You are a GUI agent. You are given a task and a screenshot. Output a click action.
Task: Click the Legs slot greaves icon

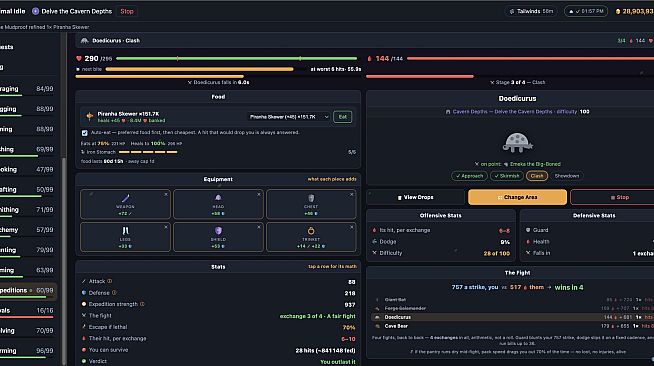click(x=125, y=231)
